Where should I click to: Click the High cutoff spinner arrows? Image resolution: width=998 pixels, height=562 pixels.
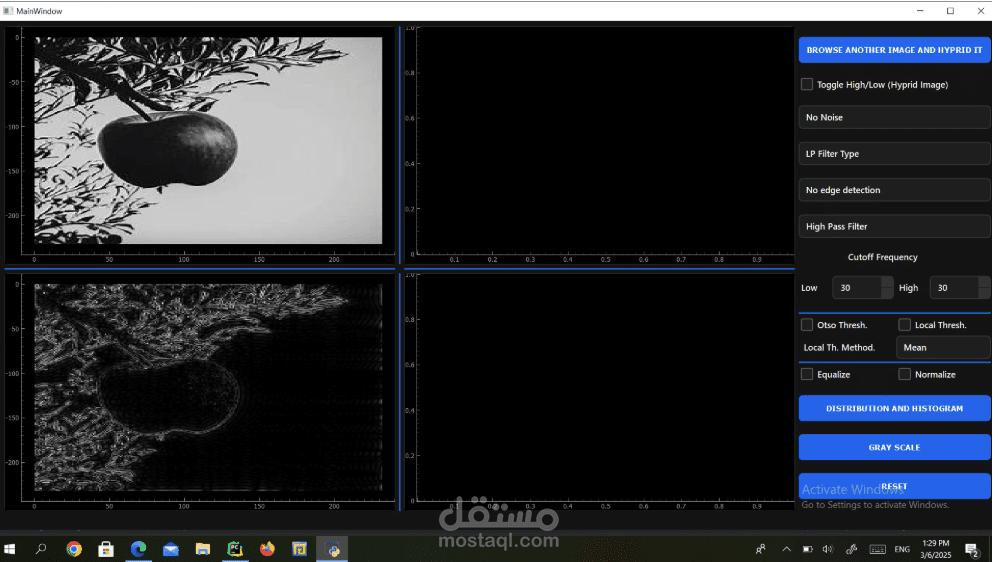tap(985, 288)
